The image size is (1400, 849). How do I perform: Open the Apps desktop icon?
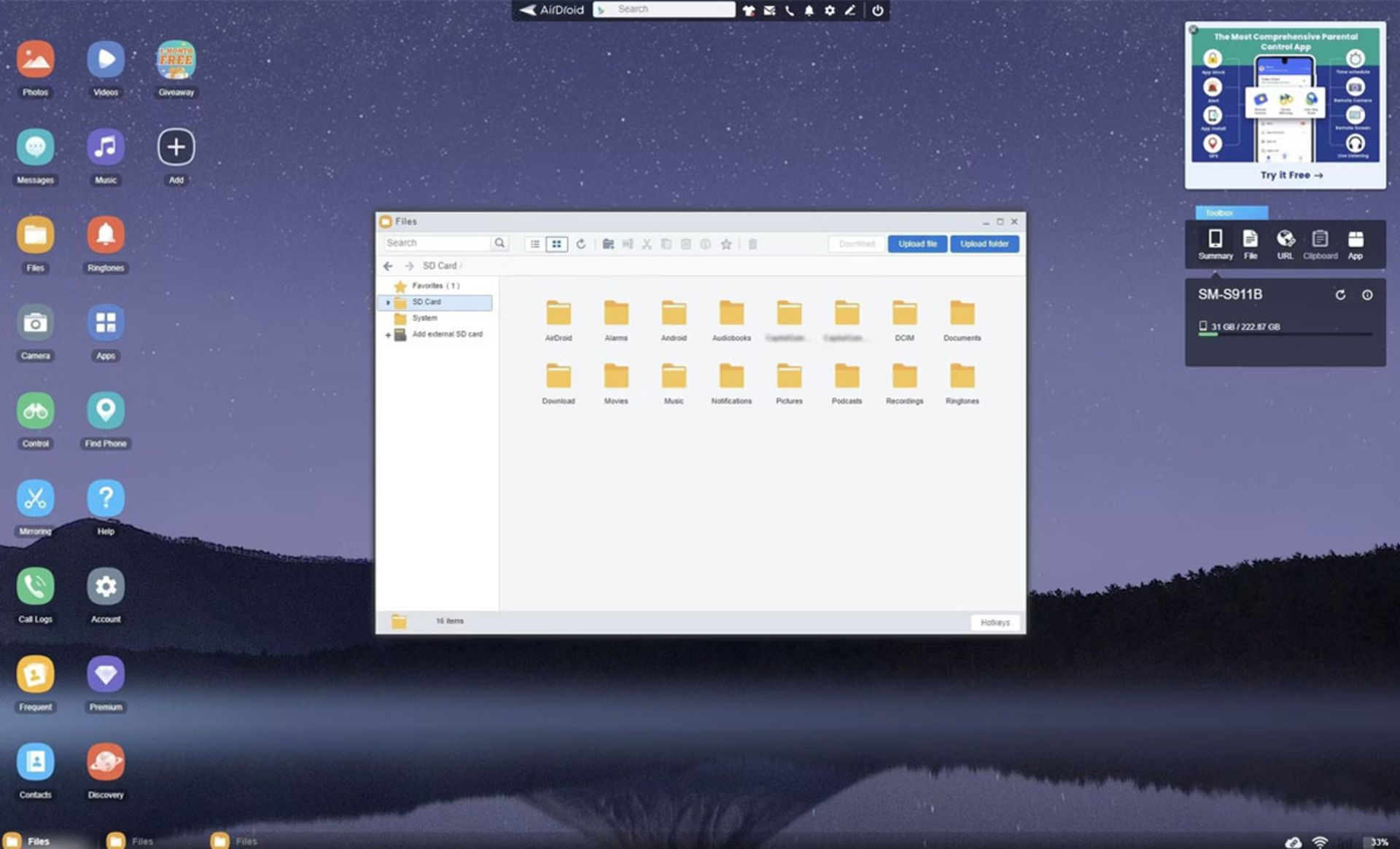tap(106, 323)
